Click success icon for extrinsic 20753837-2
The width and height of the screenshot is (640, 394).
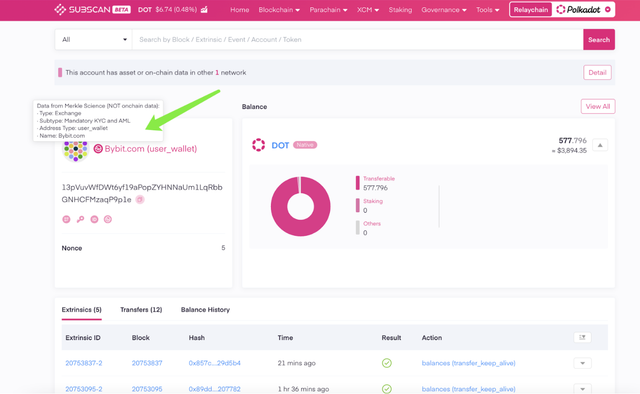(387, 363)
